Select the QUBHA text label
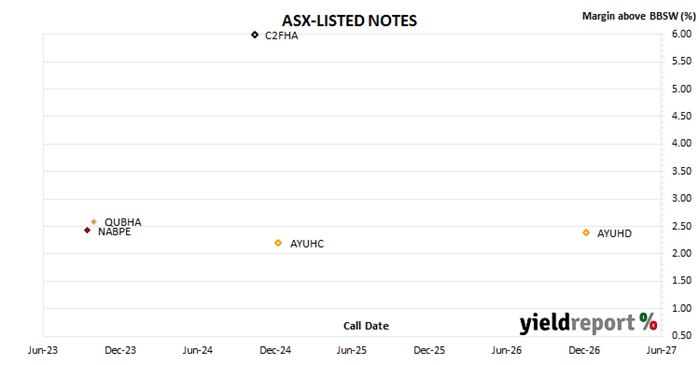The width and height of the screenshot is (699, 365). click(123, 222)
